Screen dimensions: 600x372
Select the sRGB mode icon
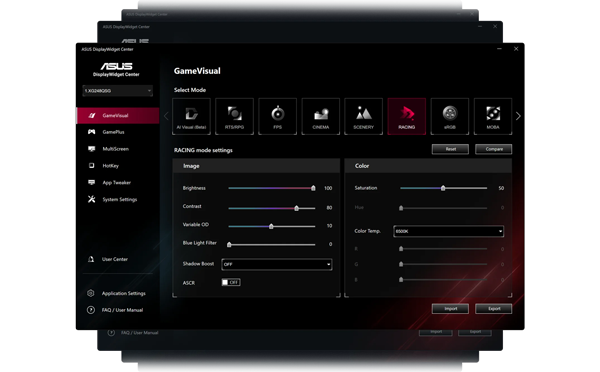pyautogui.click(x=450, y=116)
